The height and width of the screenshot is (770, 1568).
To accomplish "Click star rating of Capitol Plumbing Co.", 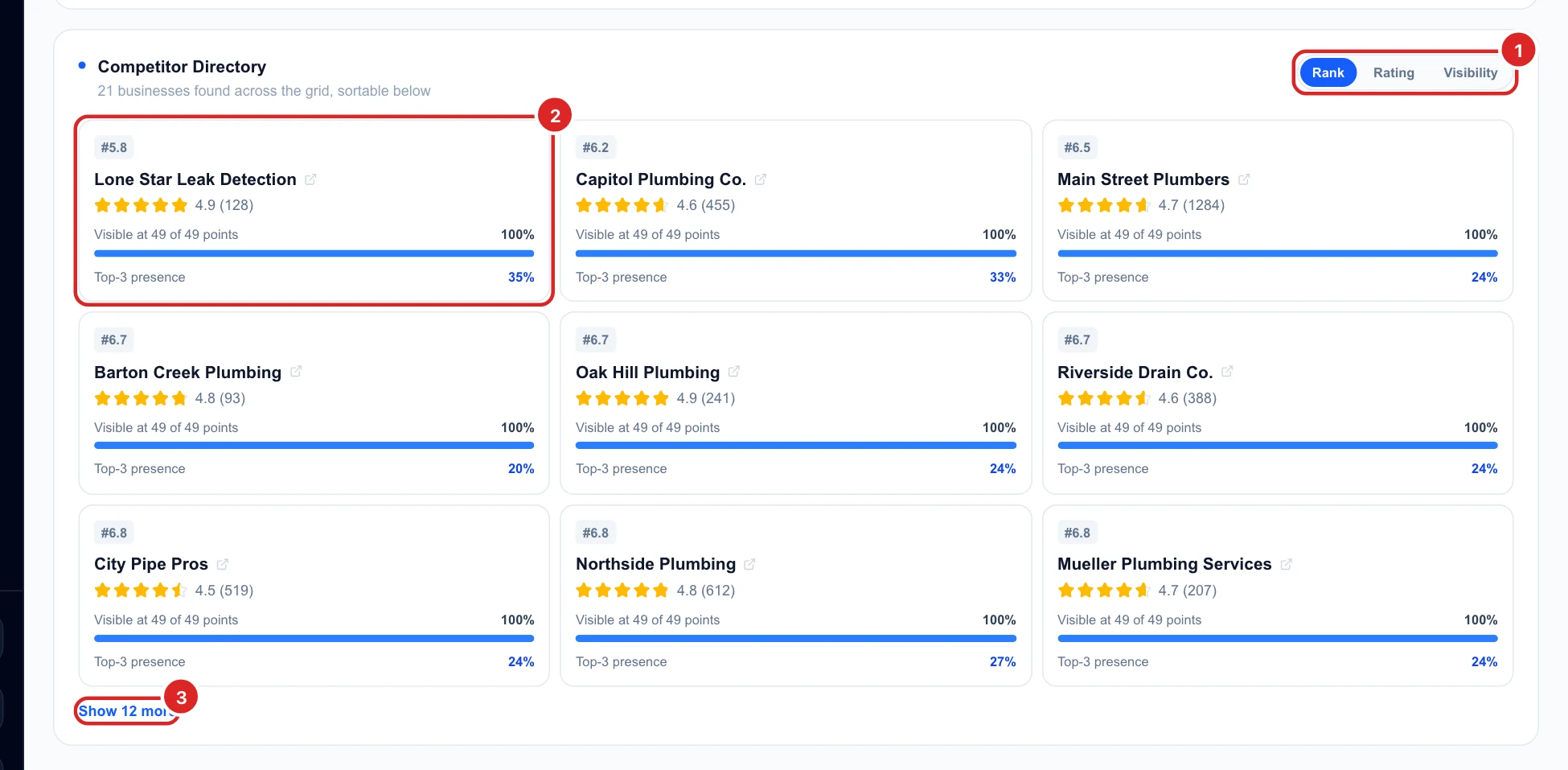I will 622,205.
